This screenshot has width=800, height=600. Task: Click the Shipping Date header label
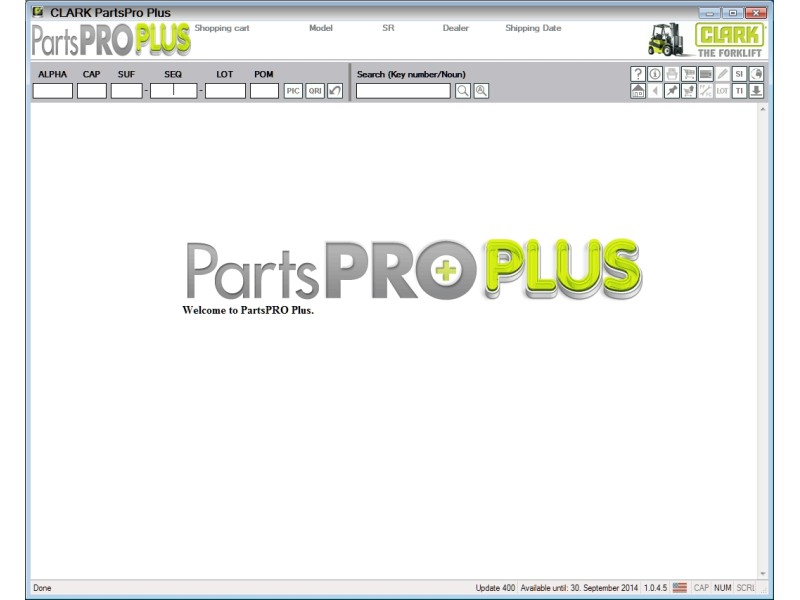[533, 28]
